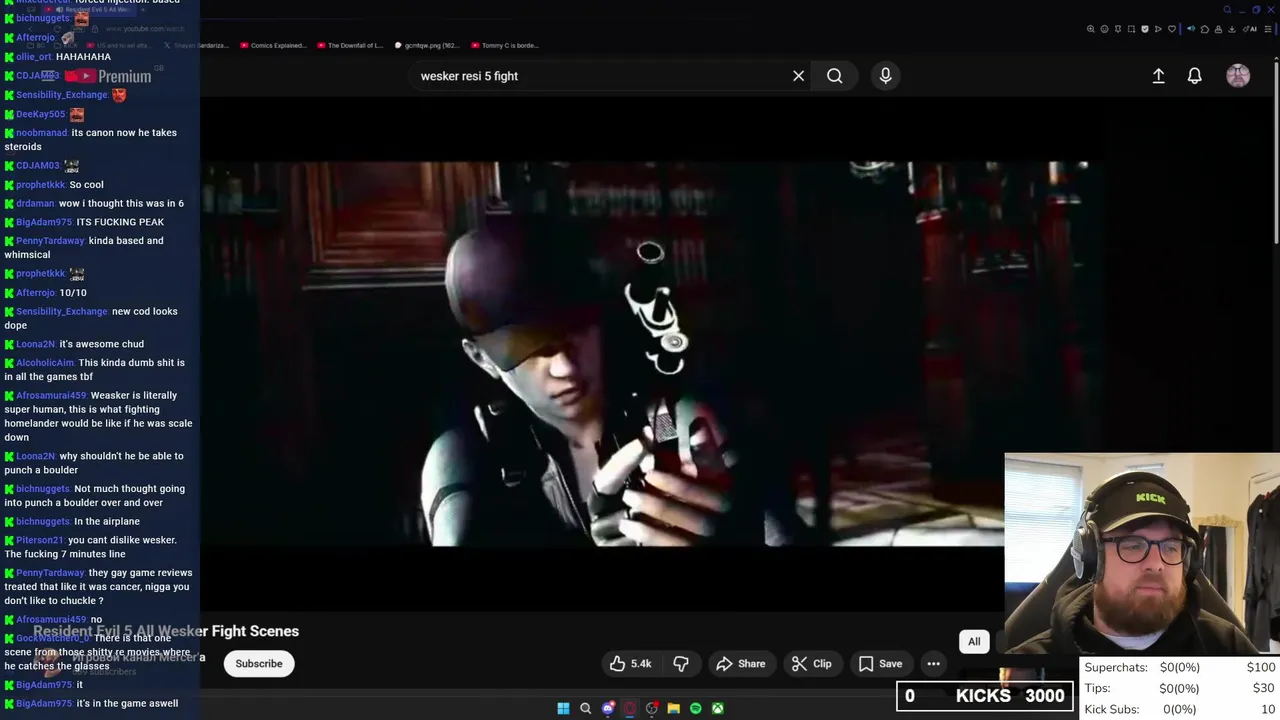Click PennyTardaway's 'kinda based and whimsical'
The width and height of the screenshot is (1280, 720).
pyautogui.click(x=84, y=247)
